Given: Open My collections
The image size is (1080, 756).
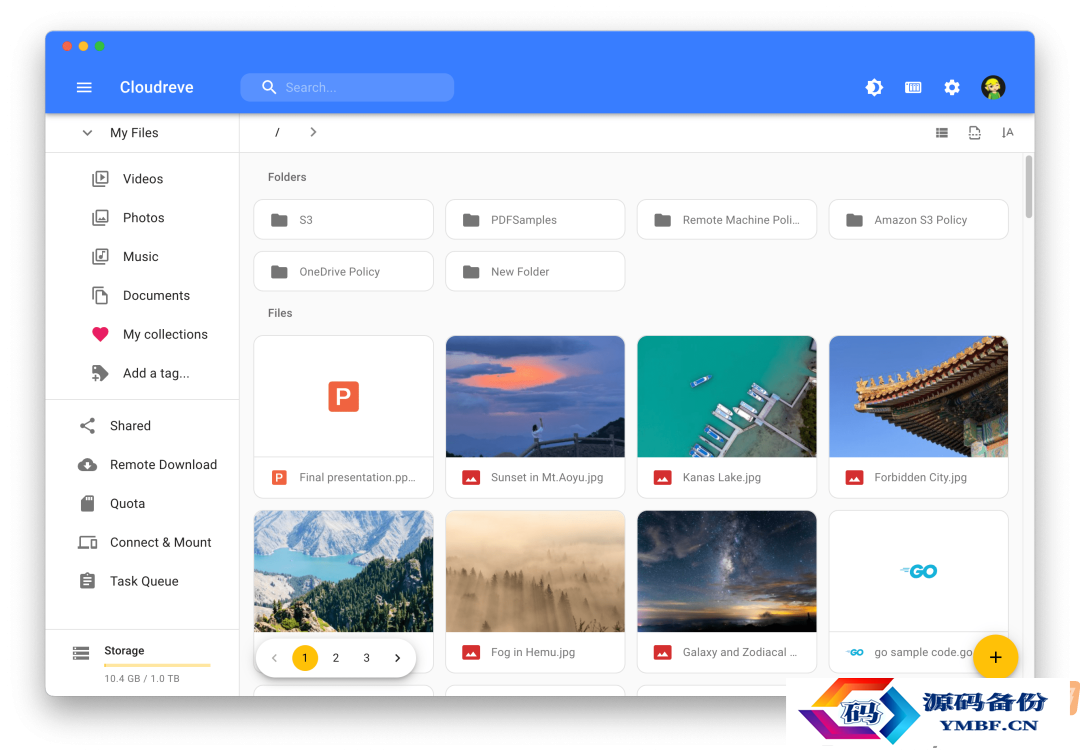Looking at the screenshot, I should (x=143, y=335).
